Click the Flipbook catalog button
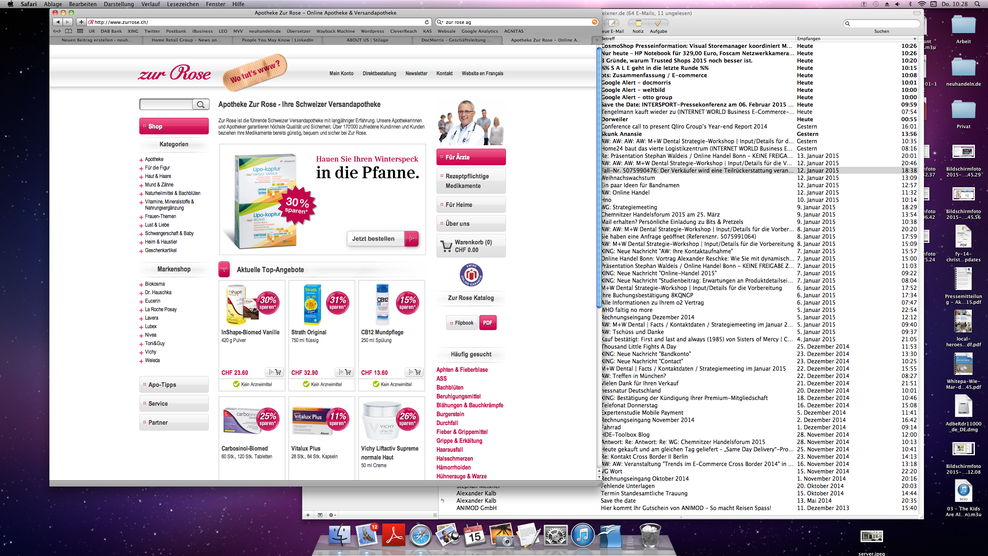The image size is (988, 556). [462, 323]
